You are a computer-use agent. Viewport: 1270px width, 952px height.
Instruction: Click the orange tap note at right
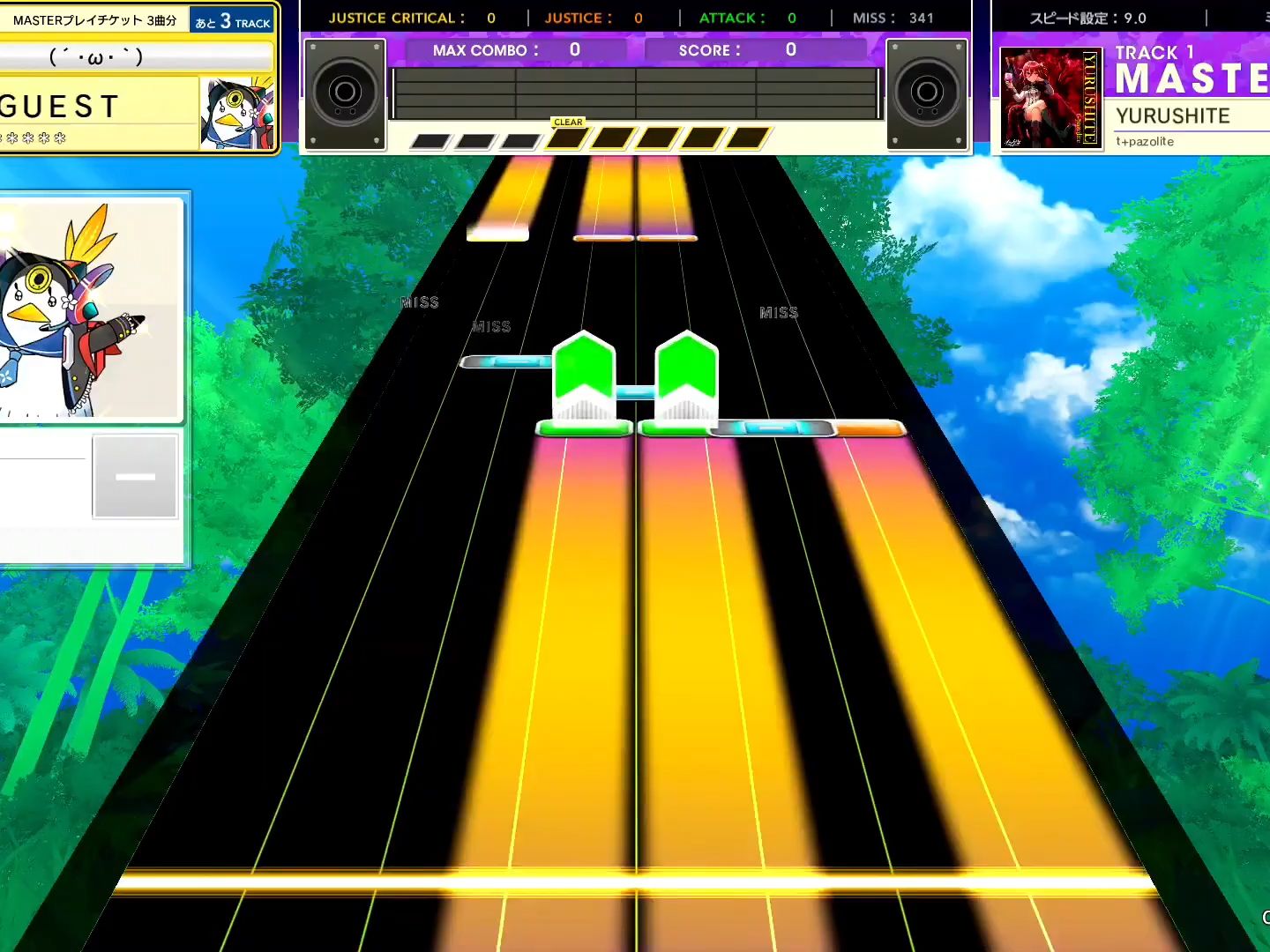tap(870, 429)
